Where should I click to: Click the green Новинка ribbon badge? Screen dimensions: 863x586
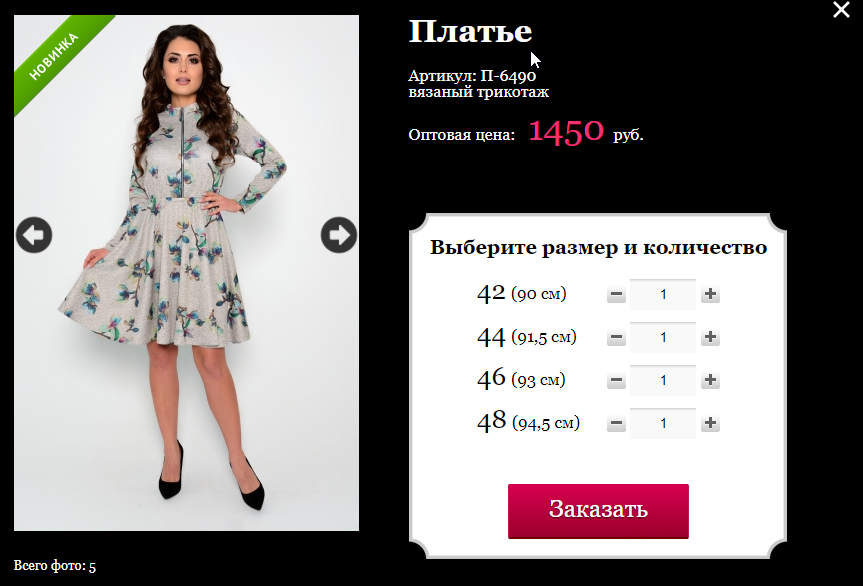(x=55, y=57)
